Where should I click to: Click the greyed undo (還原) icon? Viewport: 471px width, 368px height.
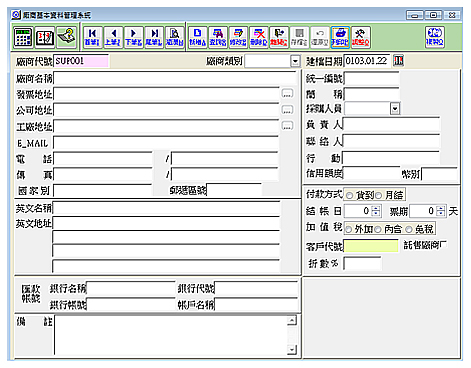(320, 37)
